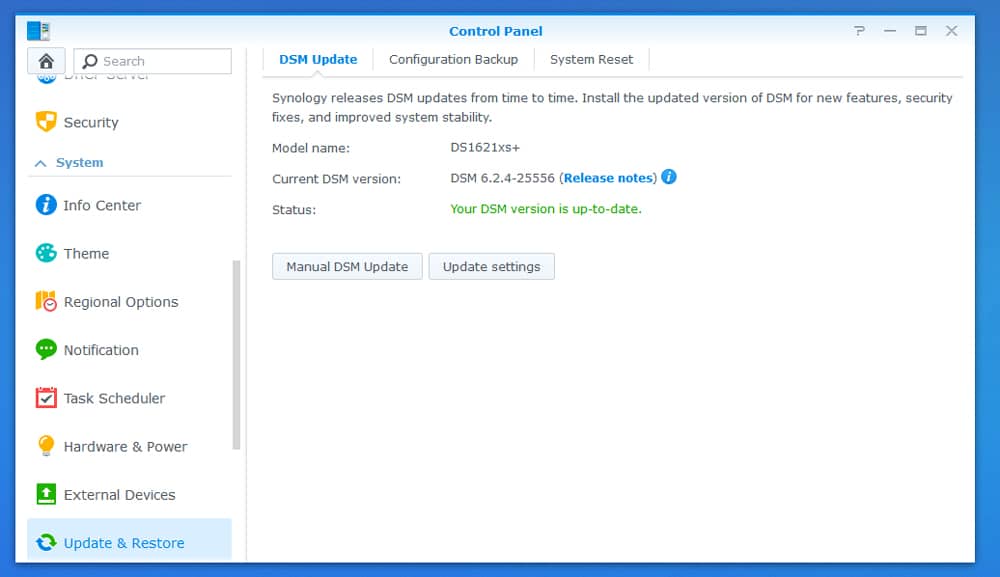Select Regional Options in the sidebar
The image size is (1000, 577).
[x=129, y=302]
